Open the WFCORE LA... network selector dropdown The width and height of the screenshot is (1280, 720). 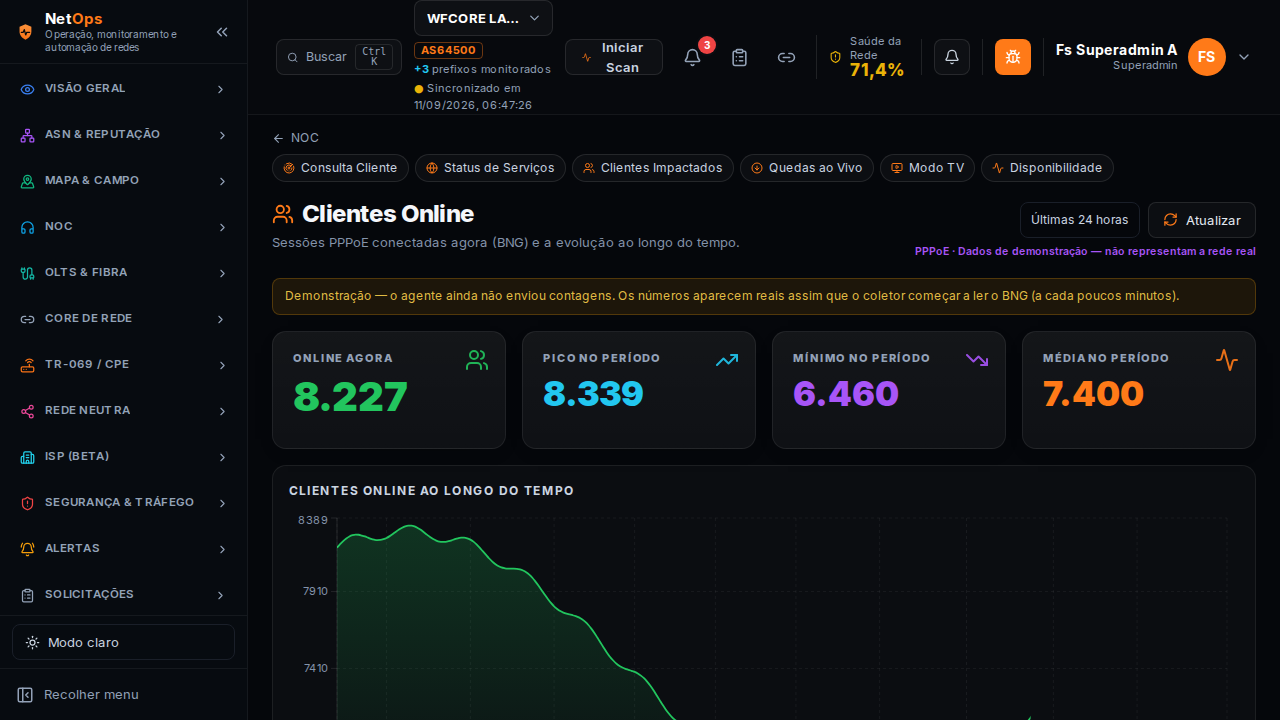click(483, 18)
